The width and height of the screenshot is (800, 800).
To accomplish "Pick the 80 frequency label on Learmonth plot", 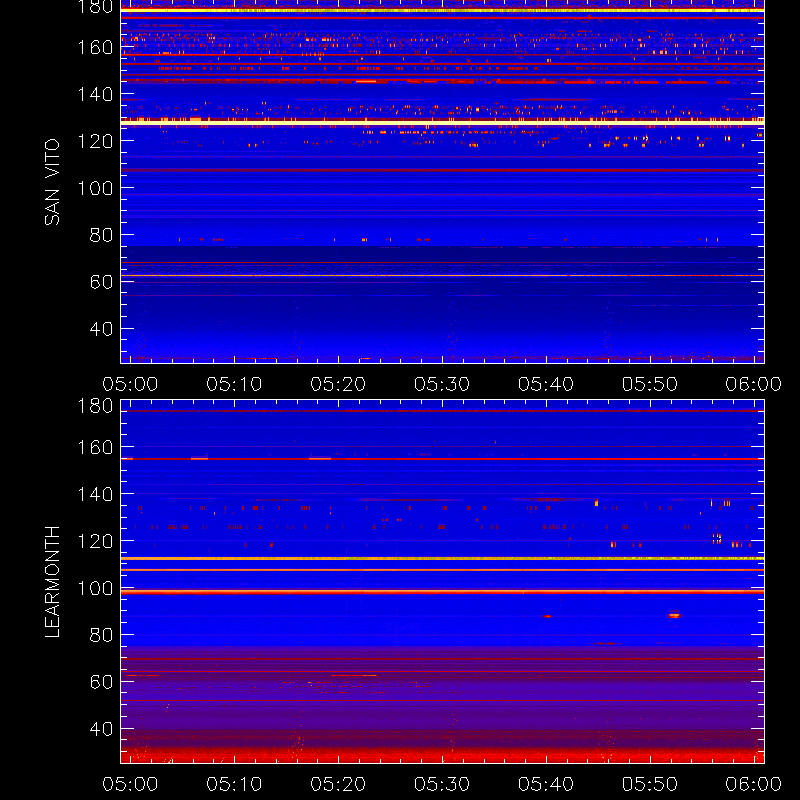I will pyautogui.click(x=101, y=635).
